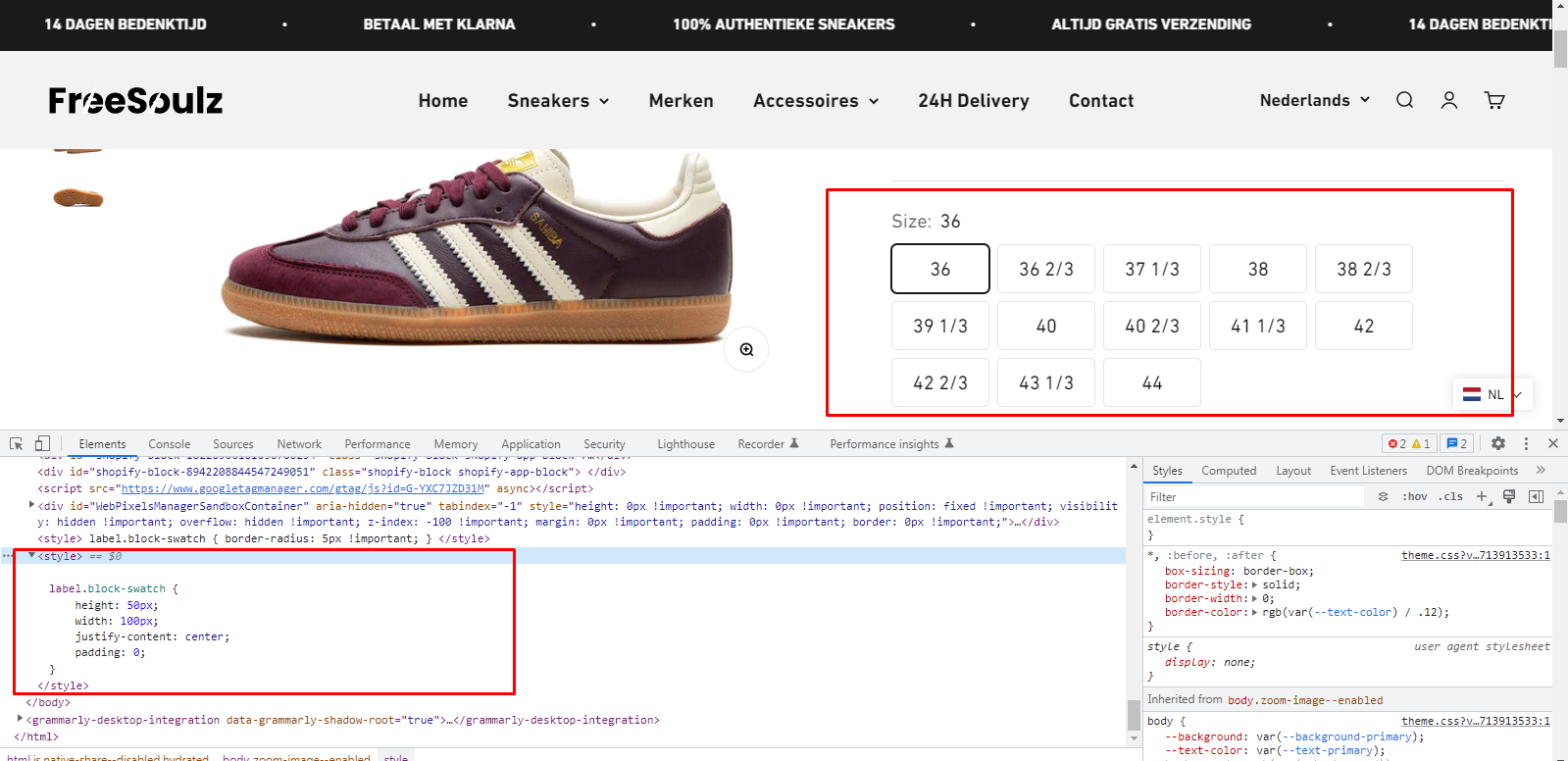Select the side-view shoe thumbnail
This screenshot has height=761, width=1568.
[77, 196]
